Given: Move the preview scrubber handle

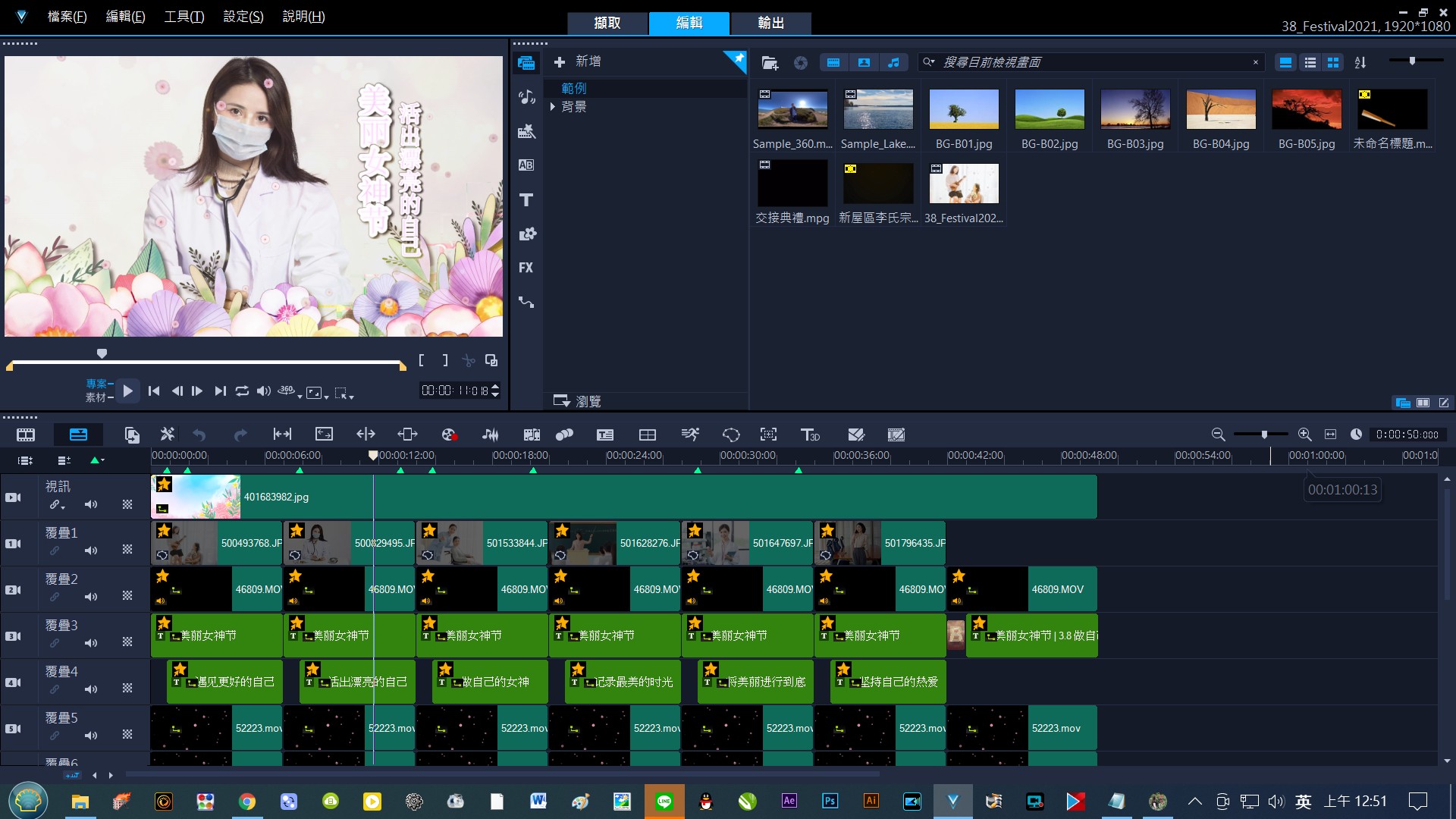Looking at the screenshot, I should tap(102, 353).
